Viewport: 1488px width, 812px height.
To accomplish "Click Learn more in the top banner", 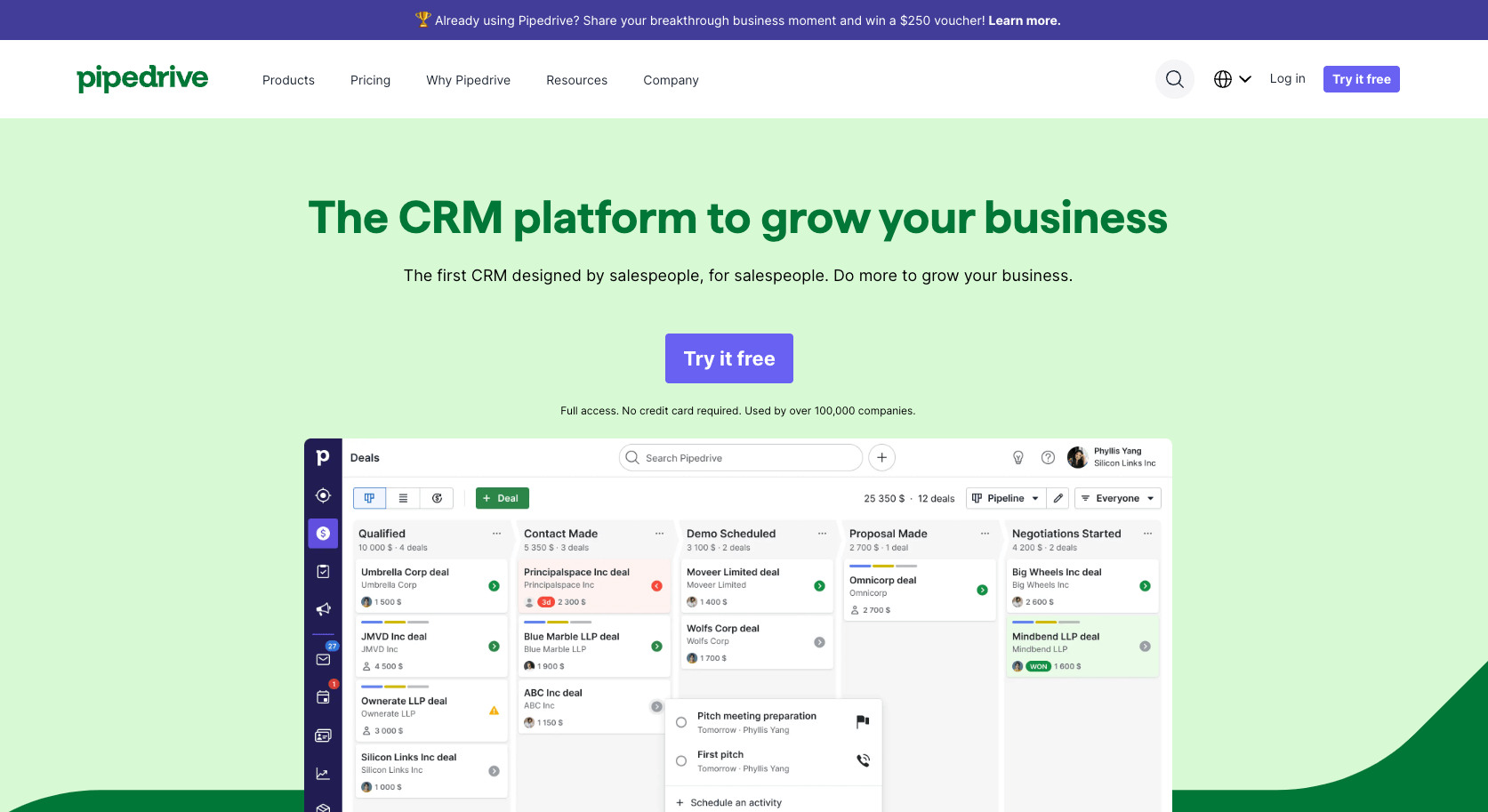I will tap(1024, 20).
